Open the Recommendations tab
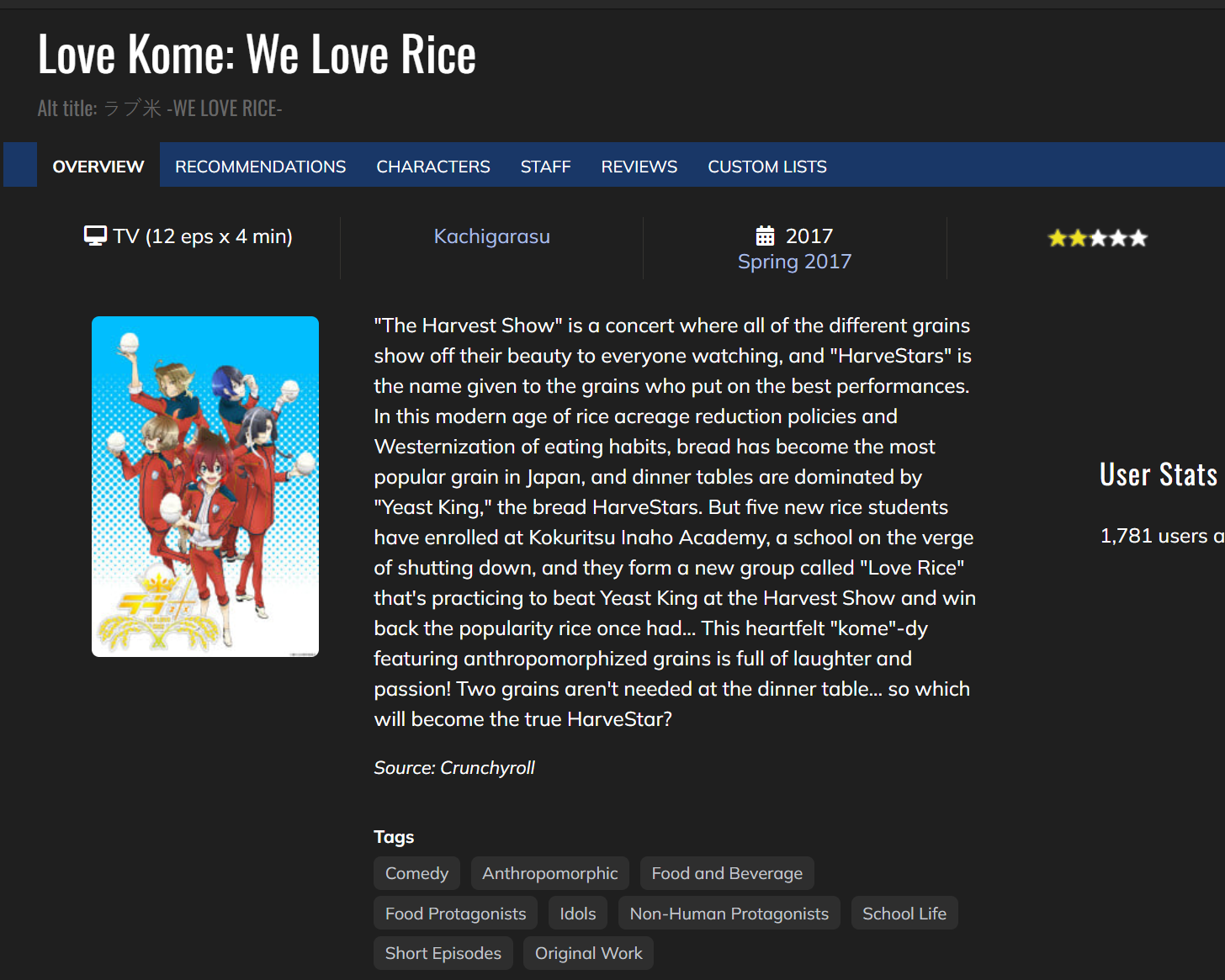Image resolution: width=1225 pixels, height=980 pixels. [x=260, y=167]
